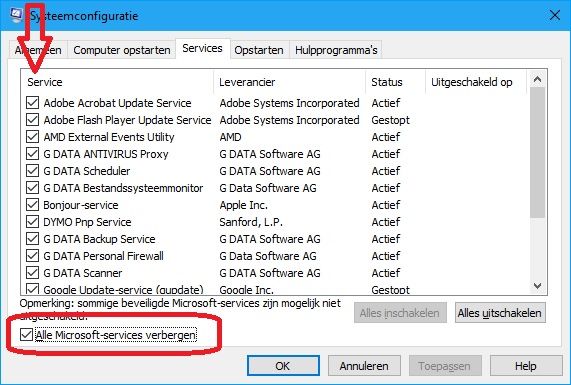
Task: Uncheck DYMO Pnp Service
Action: click(32, 222)
